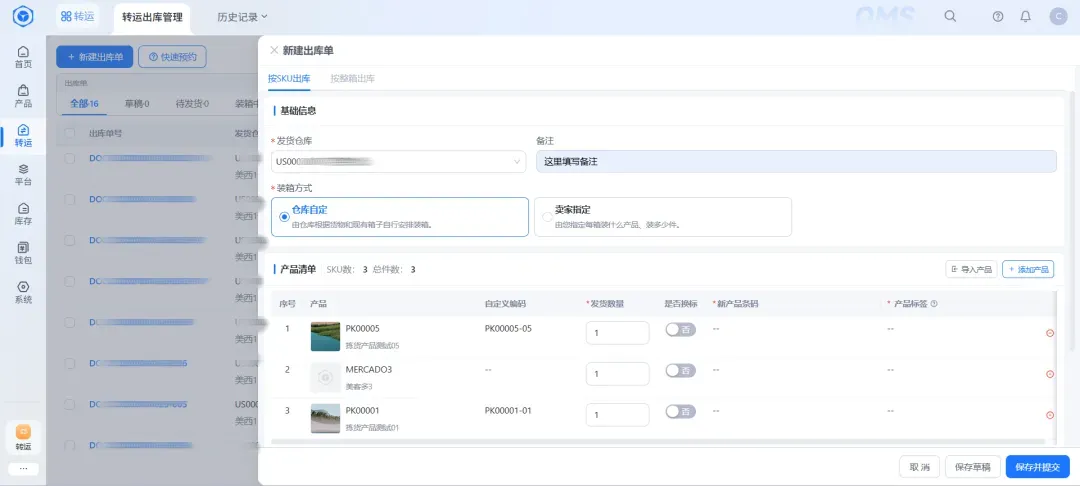The height and width of the screenshot is (486, 1080).
Task: Click the ellipsis more button in sidebar
Action: (x=23, y=469)
